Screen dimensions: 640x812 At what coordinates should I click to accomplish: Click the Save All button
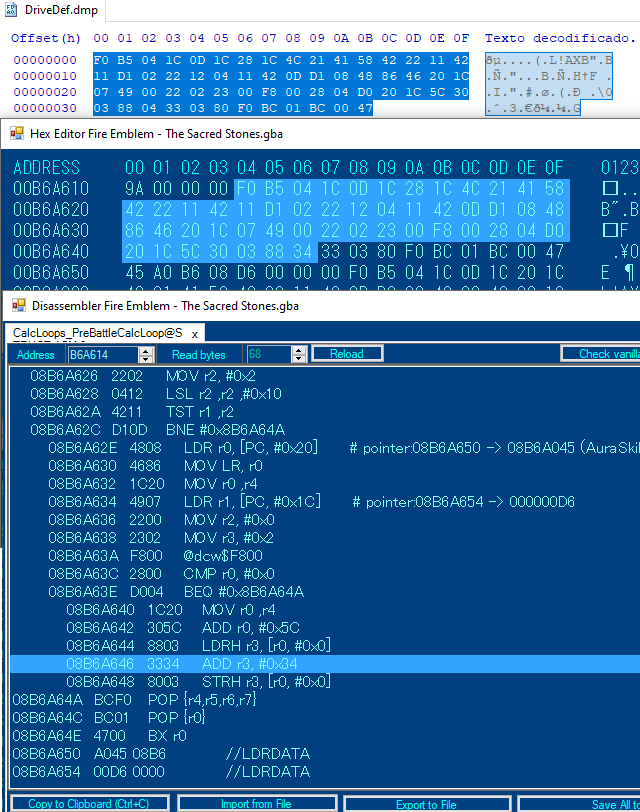[x=602, y=804]
